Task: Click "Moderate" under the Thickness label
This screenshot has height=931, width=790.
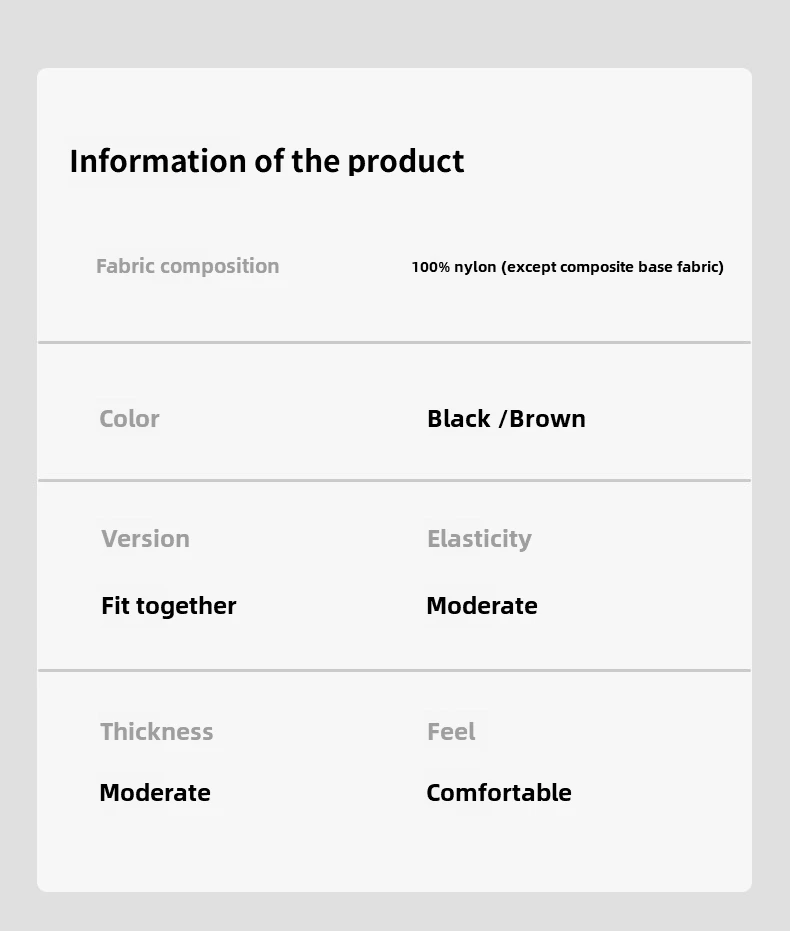Action: pos(155,793)
